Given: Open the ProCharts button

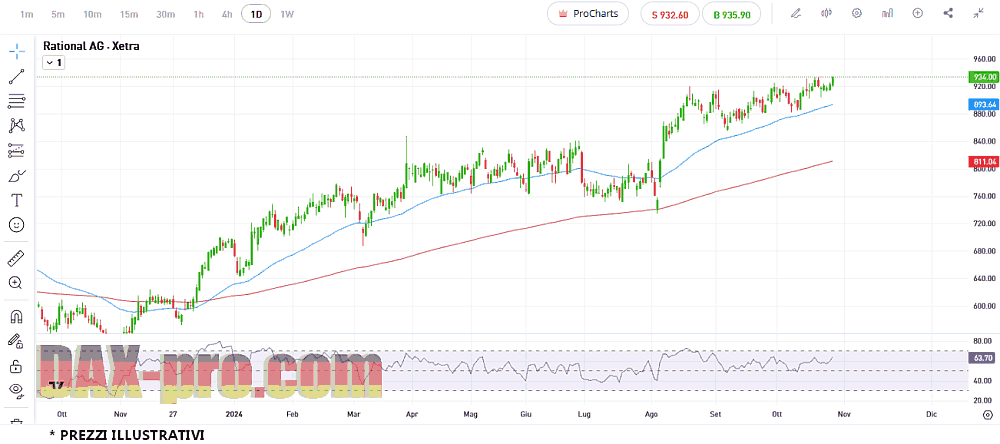Looking at the screenshot, I should (x=588, y=13).
